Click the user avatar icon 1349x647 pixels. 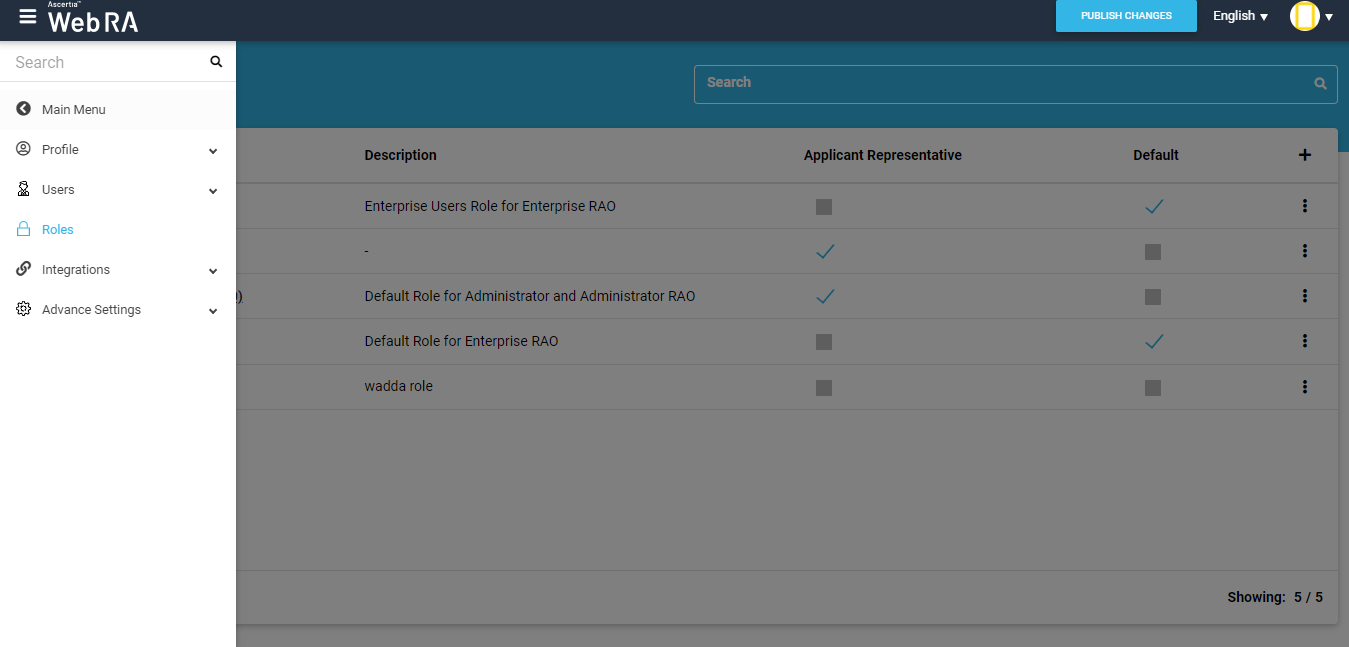click(1304, 16)
